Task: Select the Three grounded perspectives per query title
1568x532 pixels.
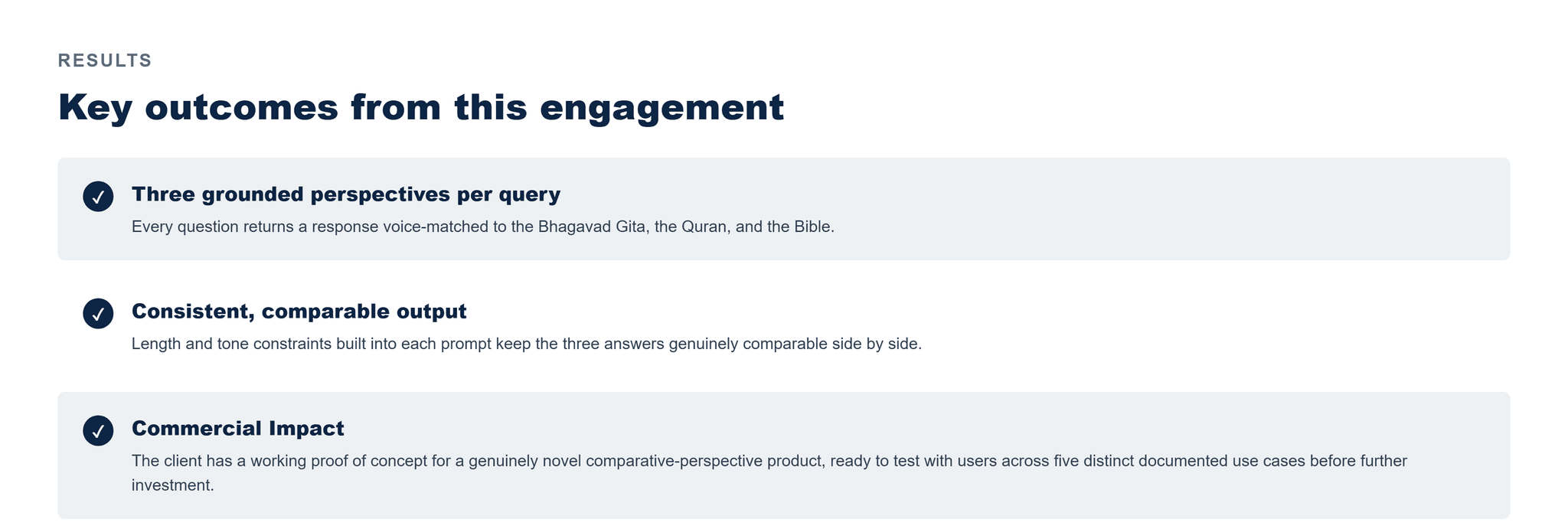Action: pyautogui.click(x=346, y=194)
